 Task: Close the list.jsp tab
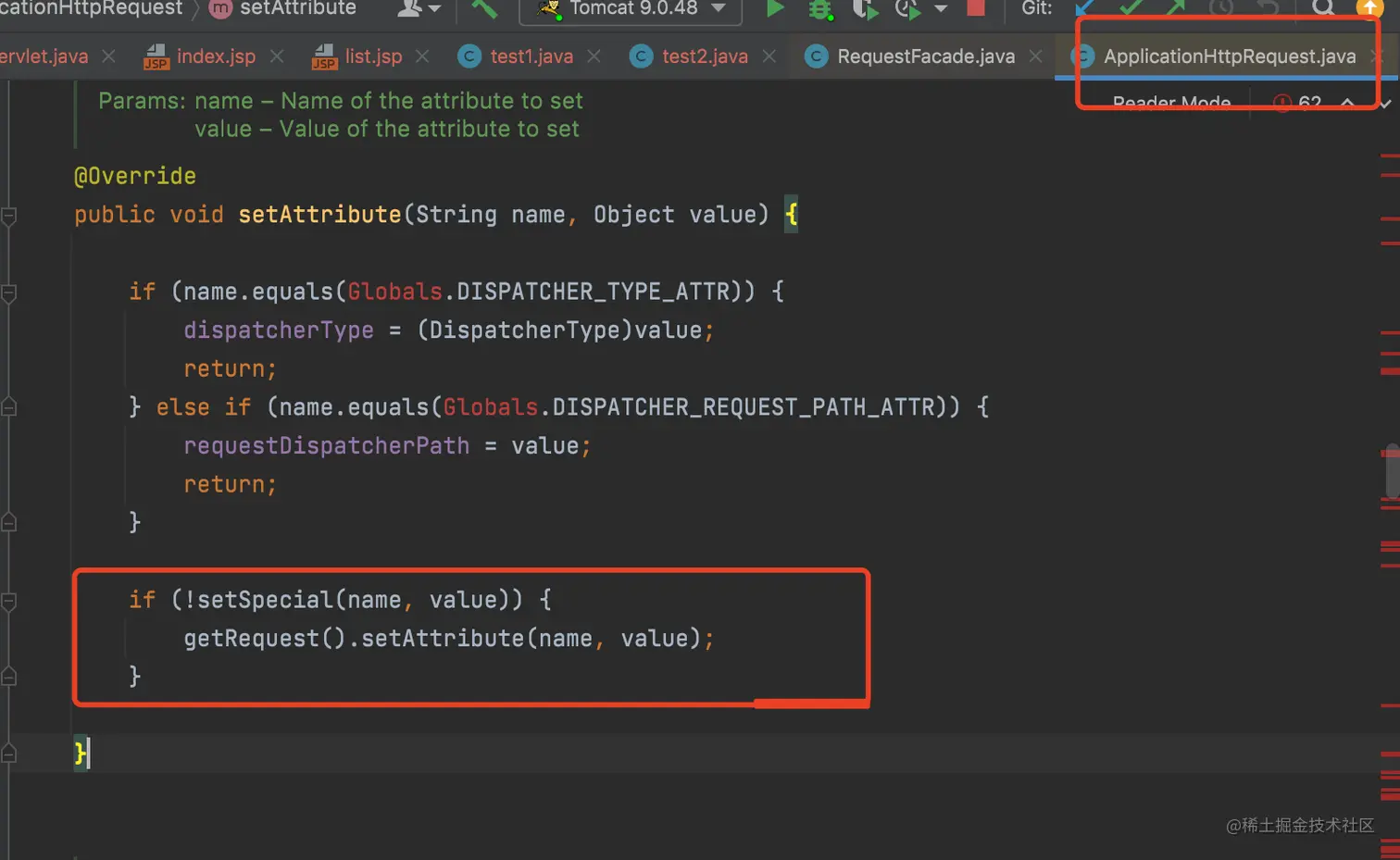(422, 56)
